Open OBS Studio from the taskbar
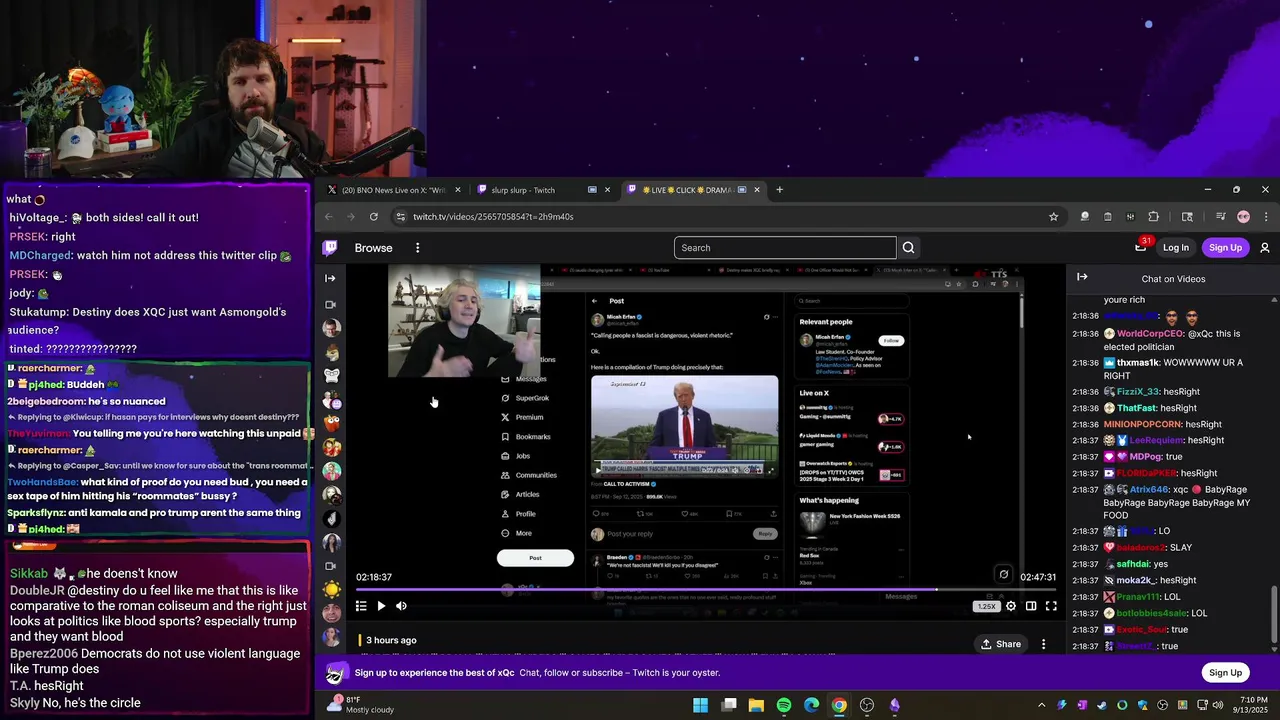The height and width of the screenshot is (720, 1280). click(867, 705)
